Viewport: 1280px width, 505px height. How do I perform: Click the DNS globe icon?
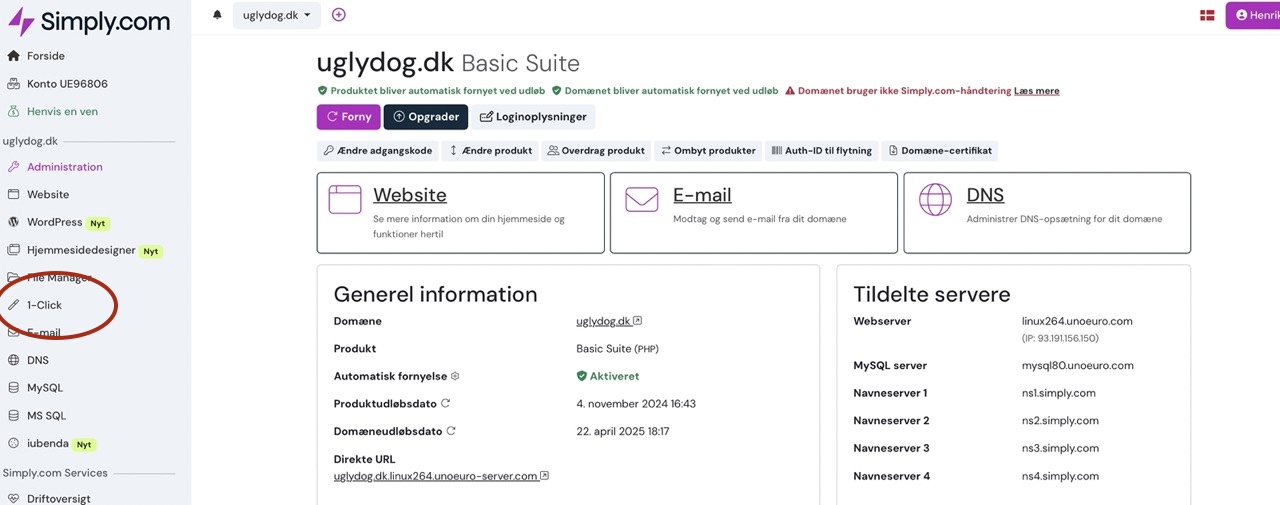936,199
